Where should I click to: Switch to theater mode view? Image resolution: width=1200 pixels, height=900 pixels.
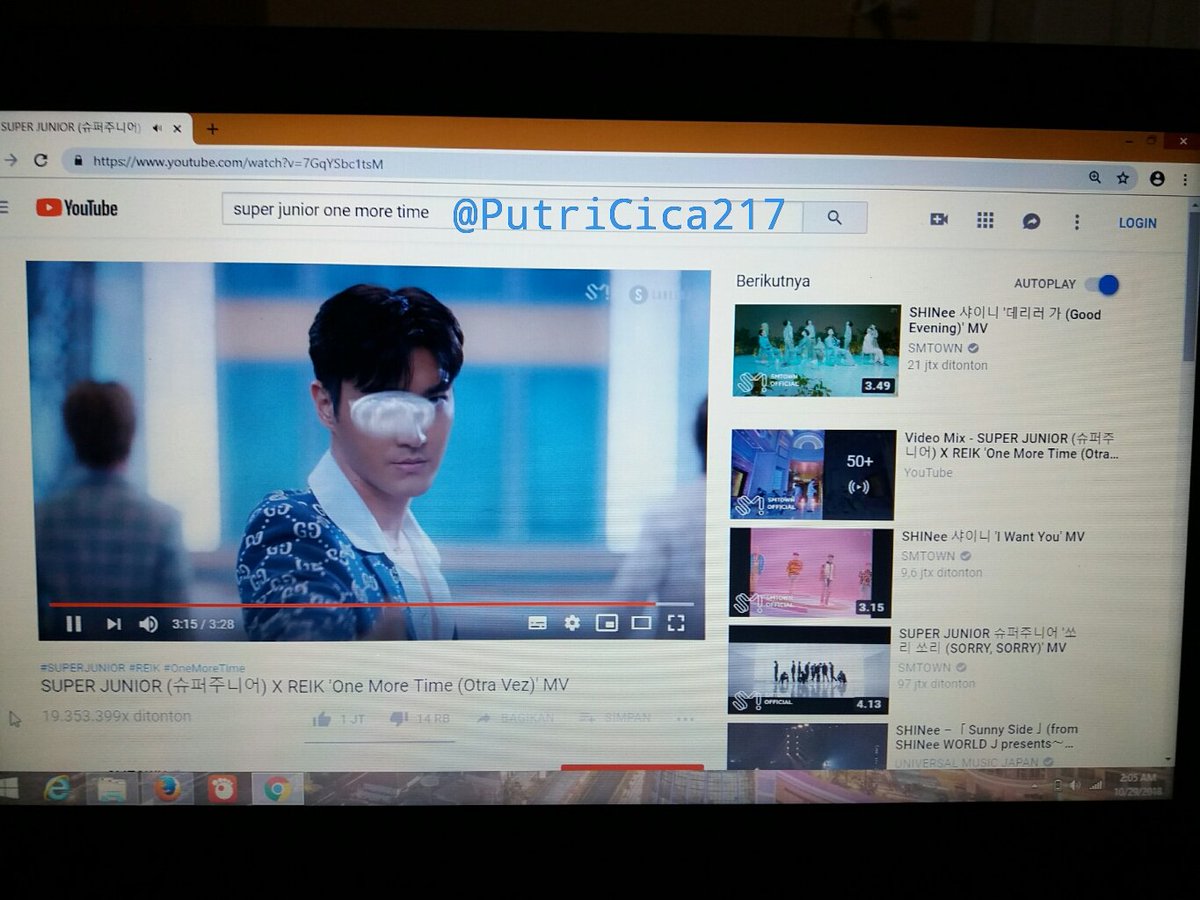[641, 623]
